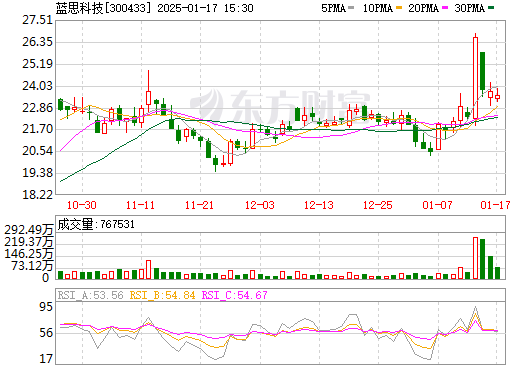
Task: Click the RSI axis value 17
Action: pos(46,359)
